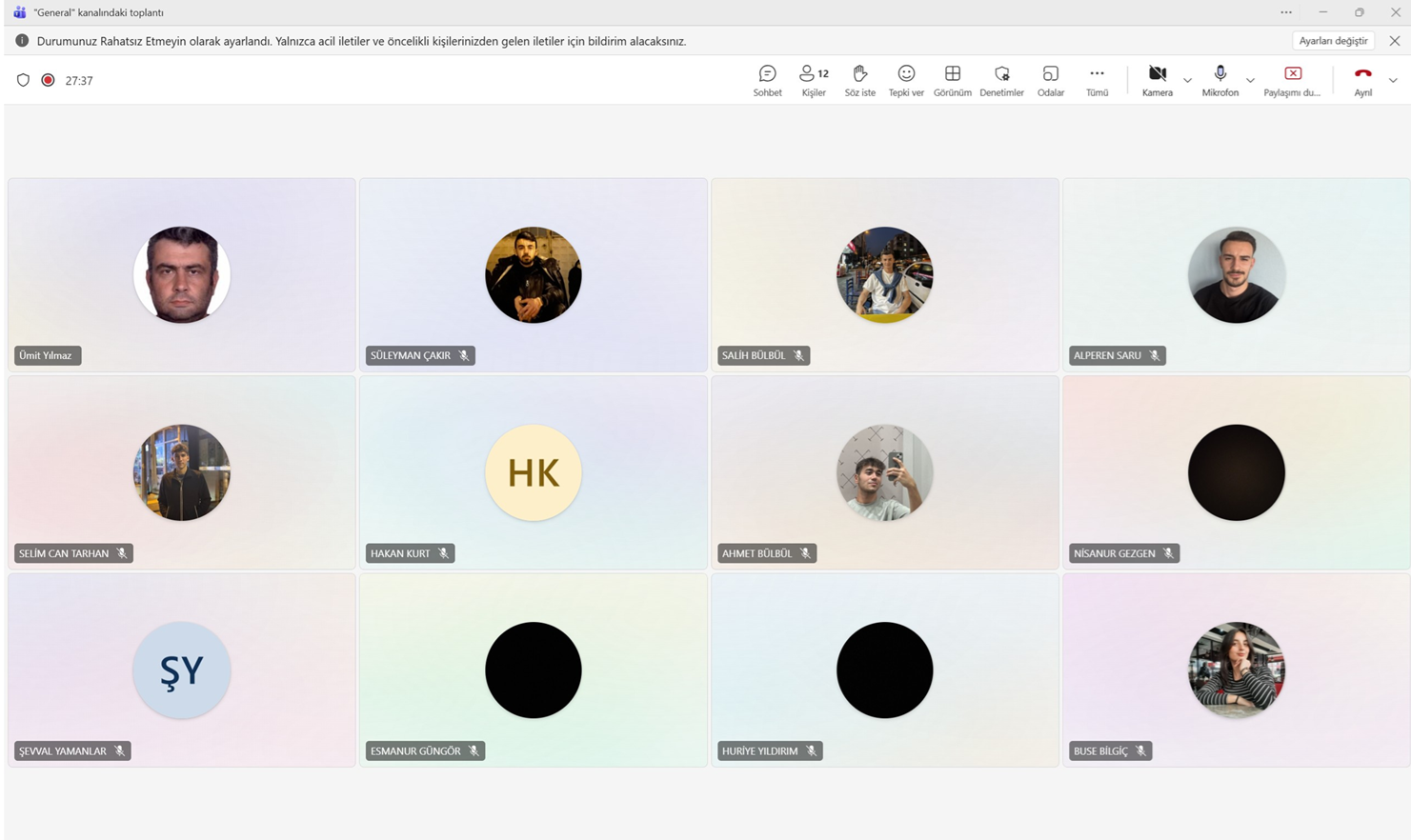Viewport: 1411px width, 840px height.
Task: Expand the Ayrıl leave options arrow
Action: 1393,81
